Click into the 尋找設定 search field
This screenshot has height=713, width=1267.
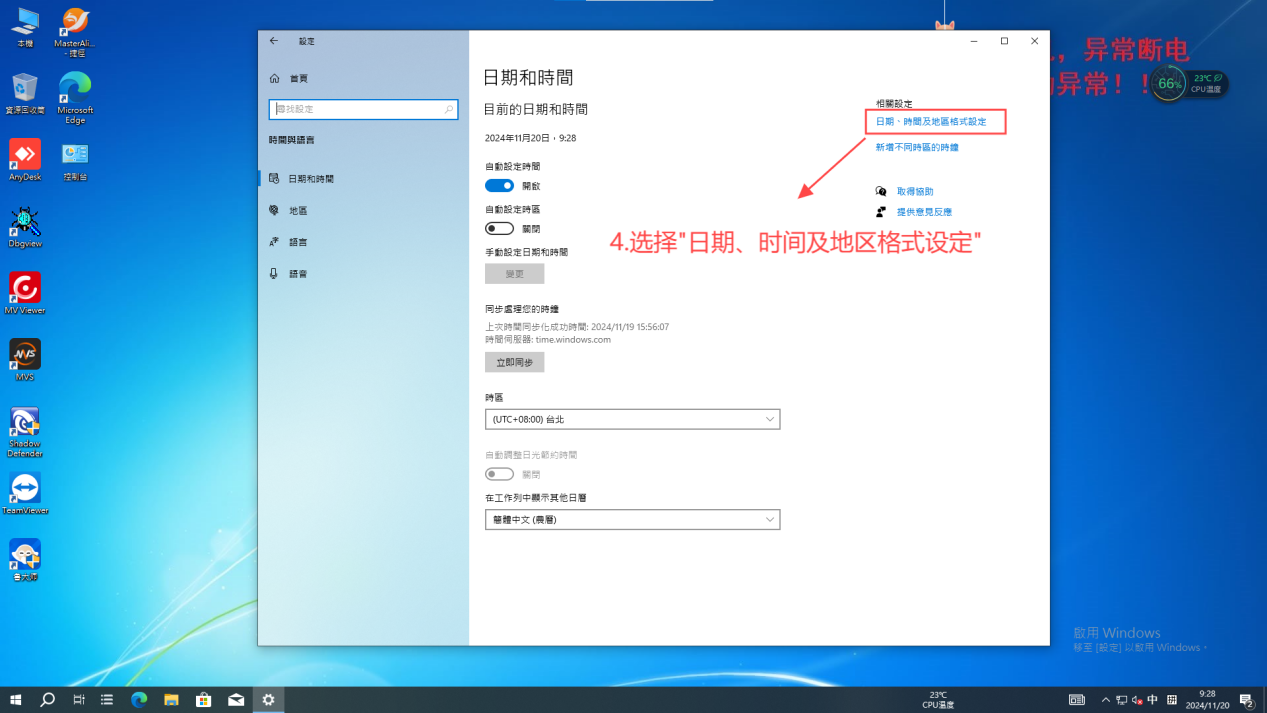pyautogui.click(x=355, y=109)
